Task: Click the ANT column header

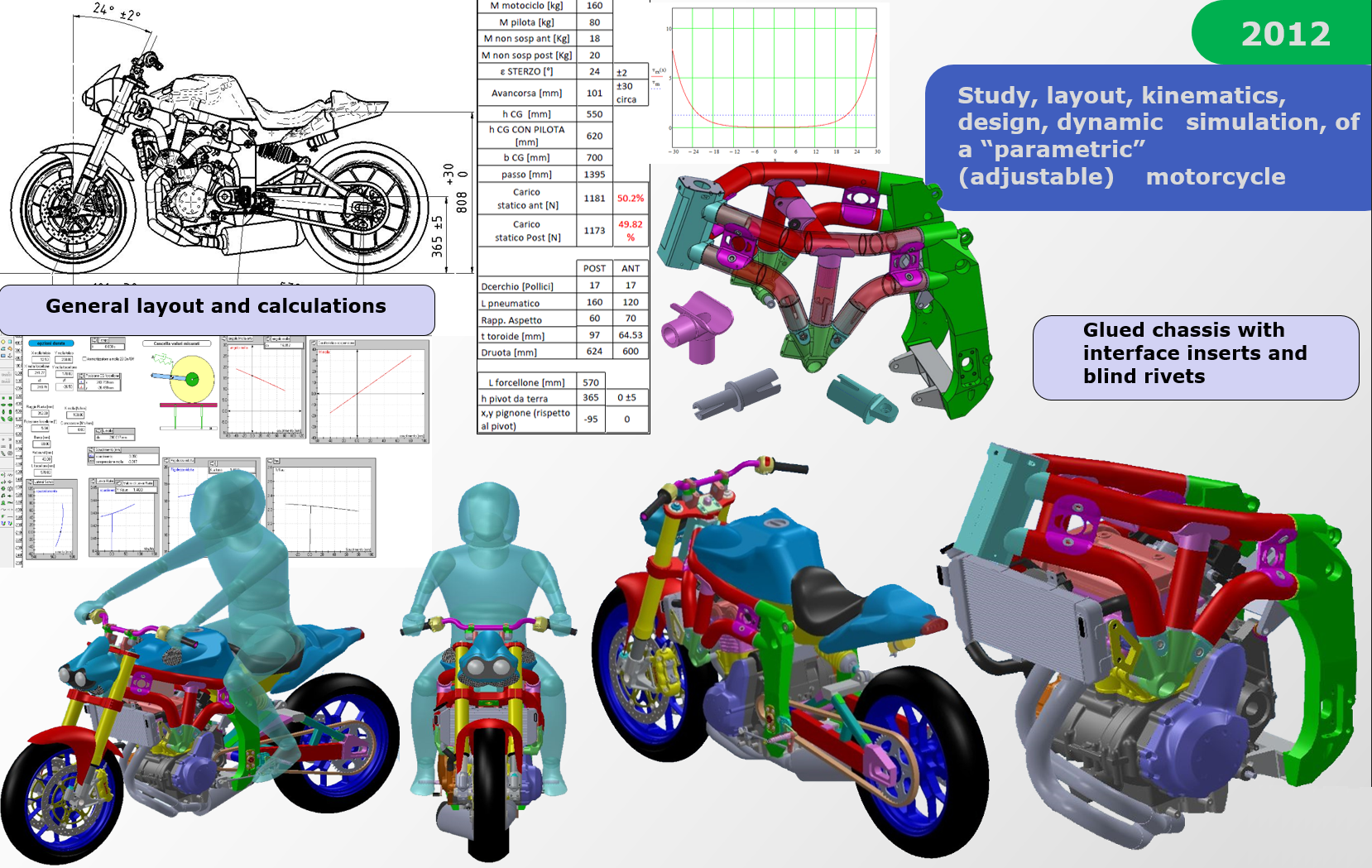Action: click(631, 268)
